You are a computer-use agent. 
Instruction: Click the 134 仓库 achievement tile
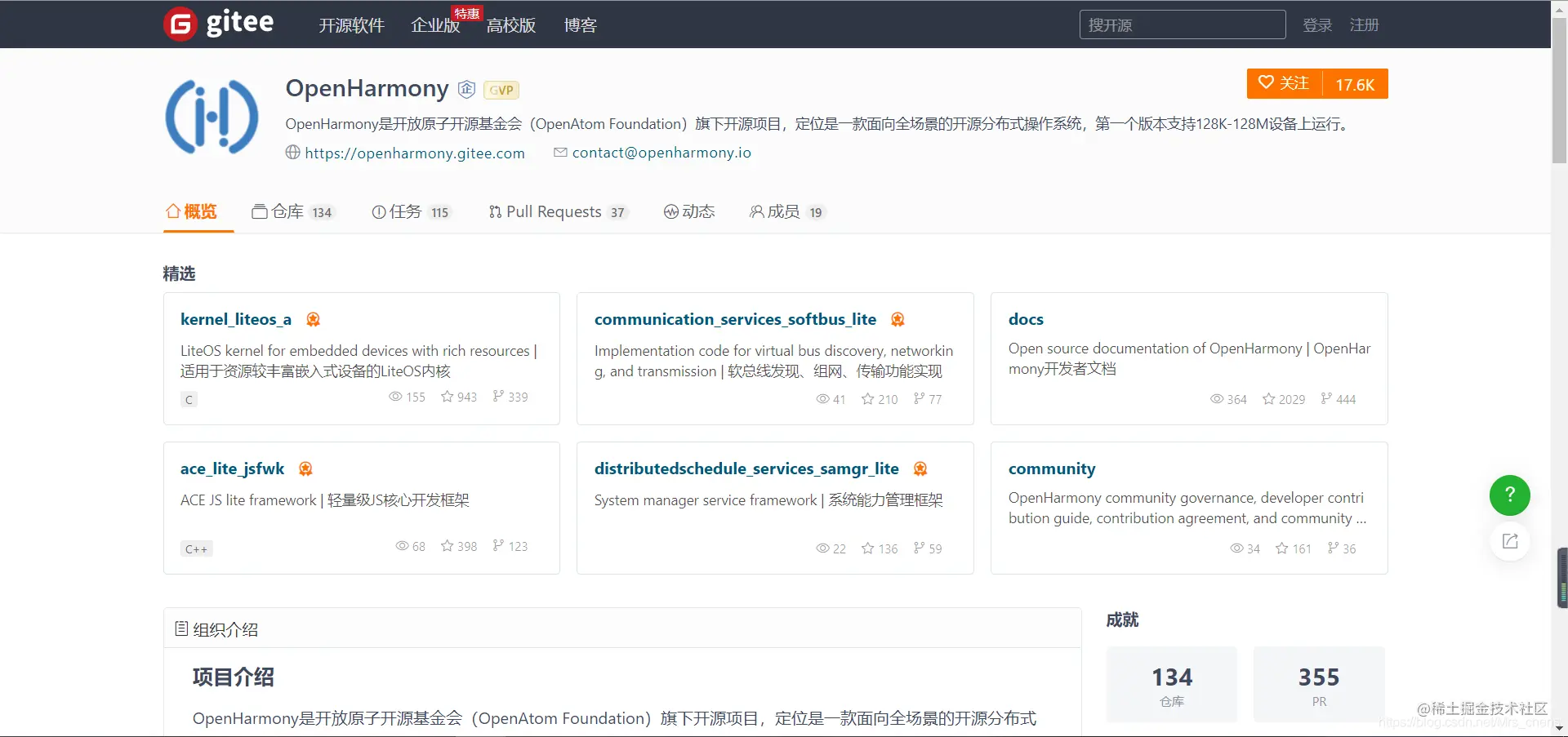(1172, 684)
